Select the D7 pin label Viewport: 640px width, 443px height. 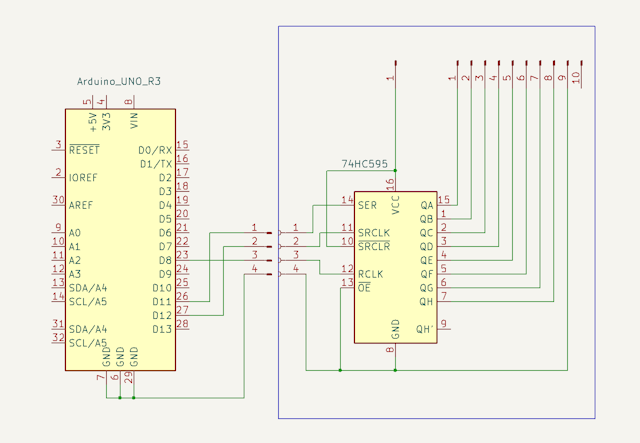click(165, 247)
